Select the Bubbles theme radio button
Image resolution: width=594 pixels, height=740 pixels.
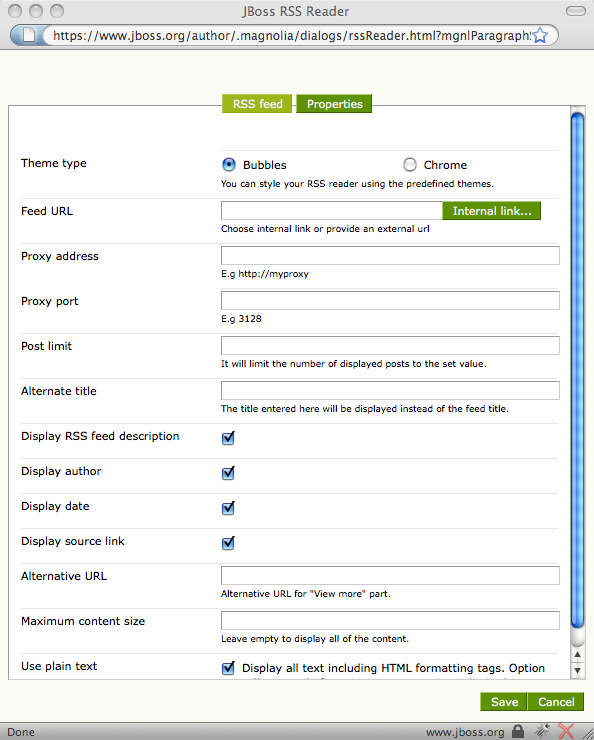229,165
